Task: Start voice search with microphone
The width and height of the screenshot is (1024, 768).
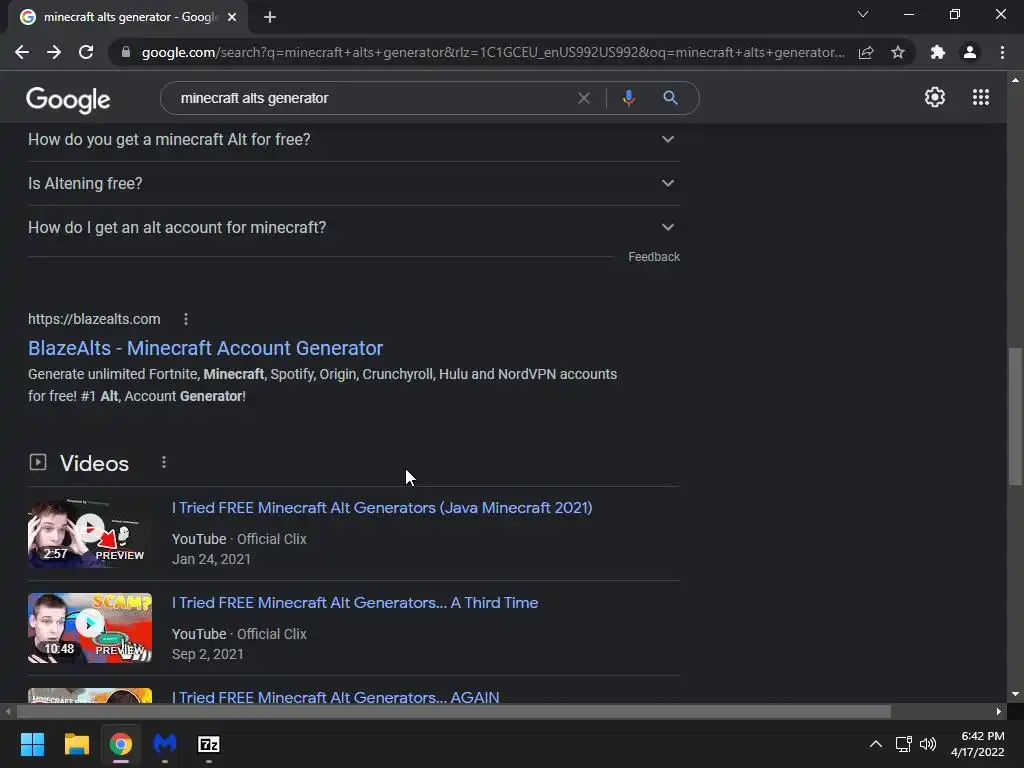Action: click(x=628, y=98)
